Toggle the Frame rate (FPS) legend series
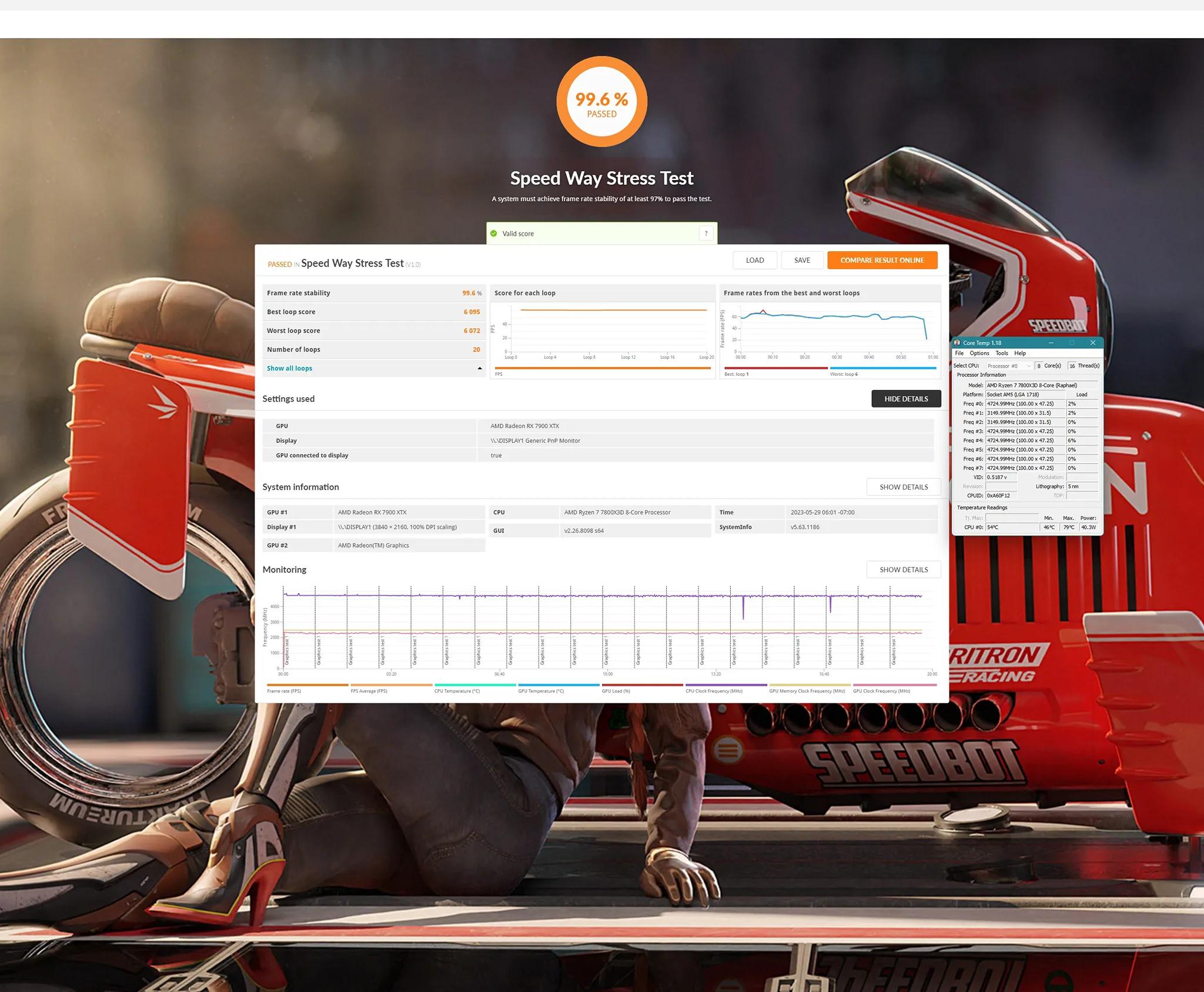The height and width of the screenshot is (992, 1204). 307,688
